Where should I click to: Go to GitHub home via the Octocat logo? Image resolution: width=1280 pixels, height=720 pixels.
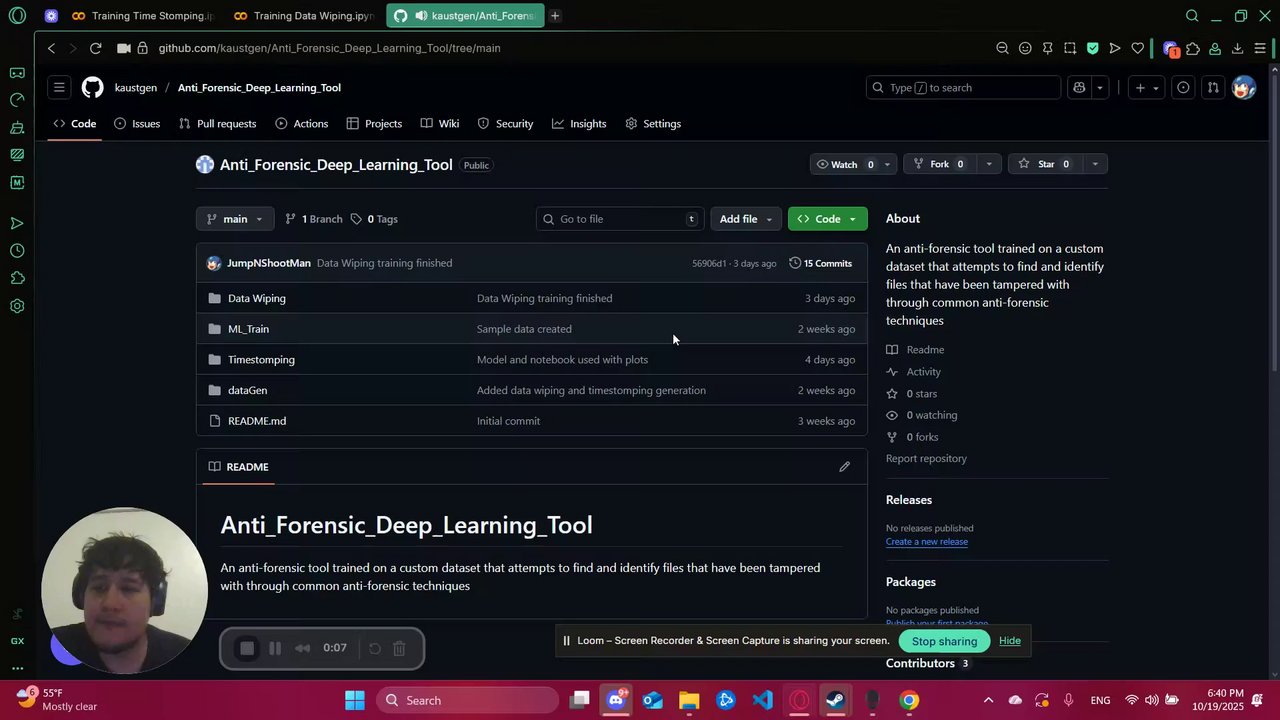click(x=92, y=88)
